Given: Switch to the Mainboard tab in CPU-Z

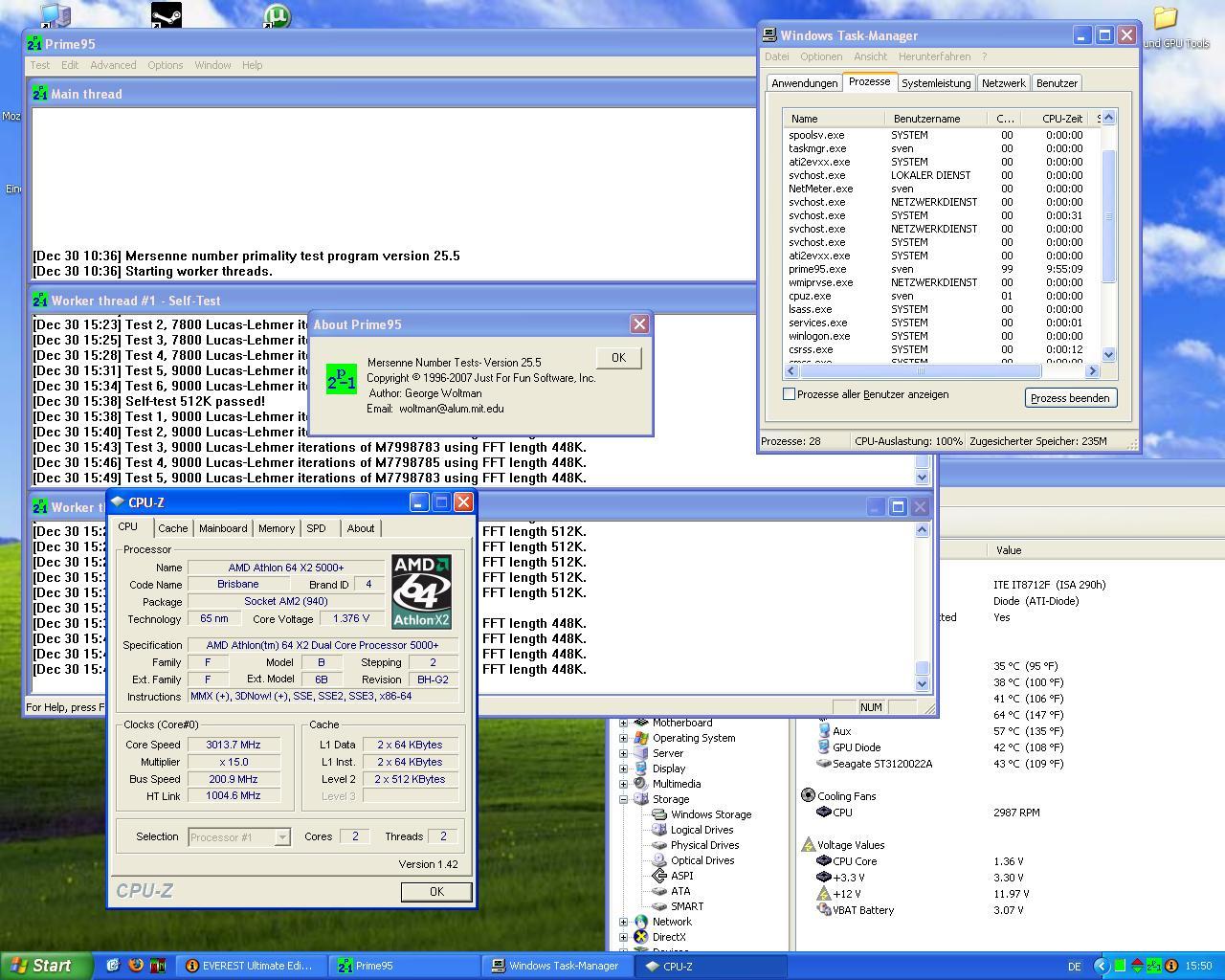Looking at the screenshot, I should coord(223,528).
